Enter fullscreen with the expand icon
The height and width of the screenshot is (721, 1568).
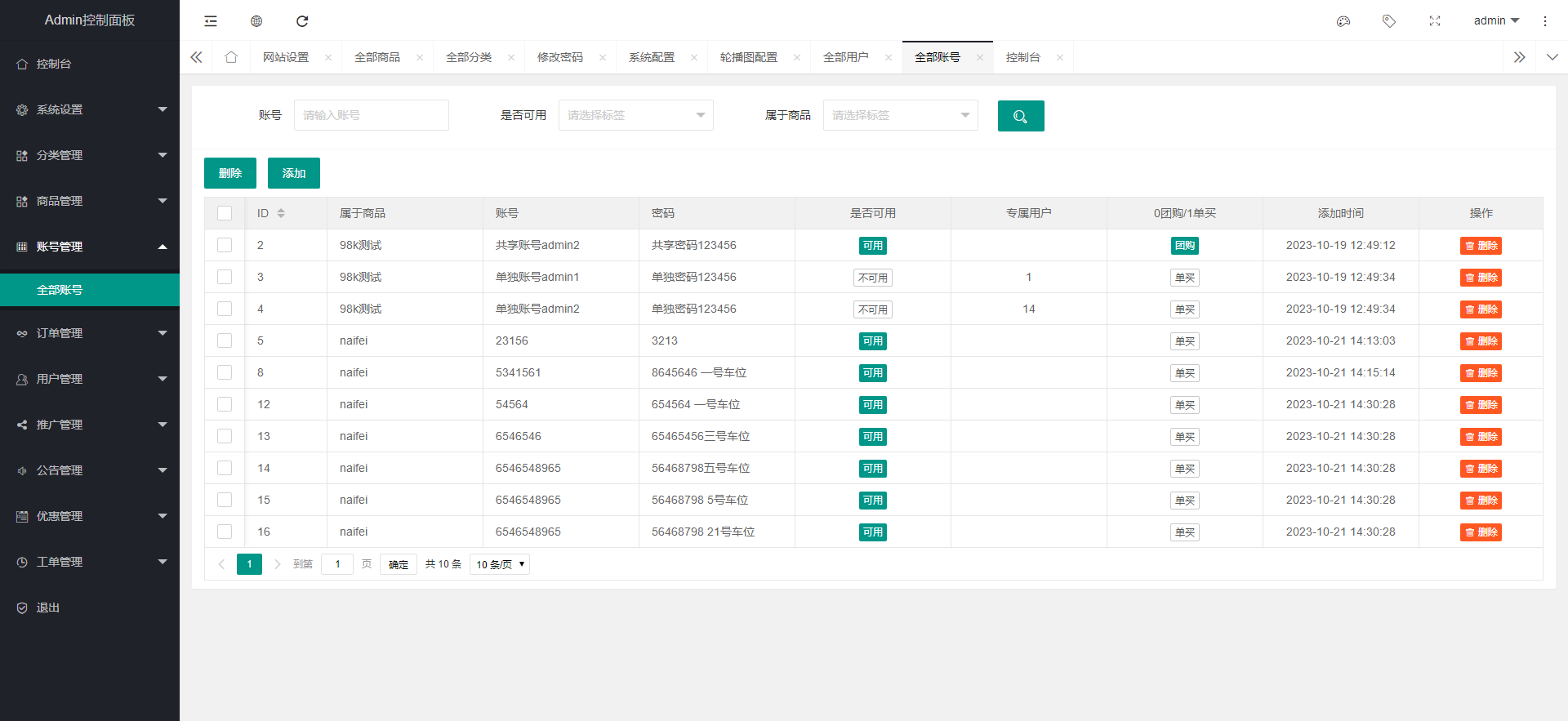click(x=1434, y=21)
